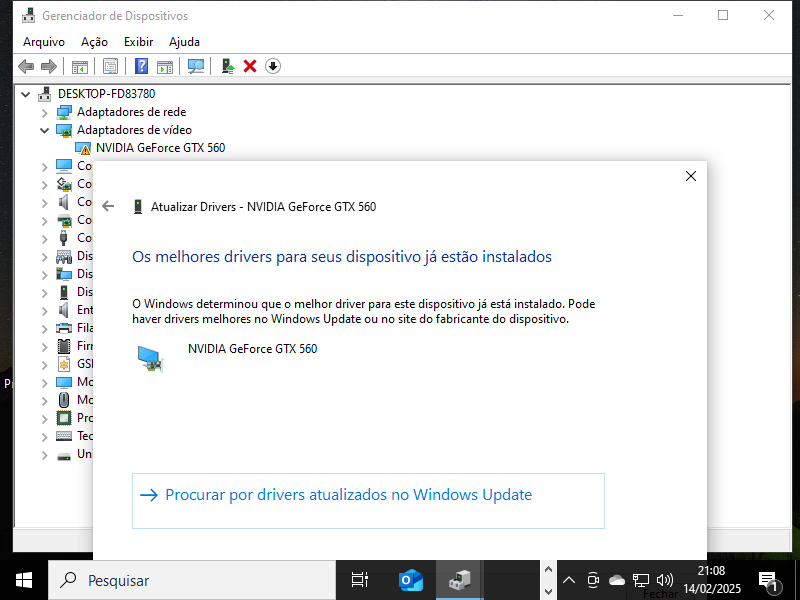Click 'NVIDIA GeForce GTX 560' device name in dialog
The height and width of the screenshot is (600, 800).
pyautogui.click(x=253, y=349)
